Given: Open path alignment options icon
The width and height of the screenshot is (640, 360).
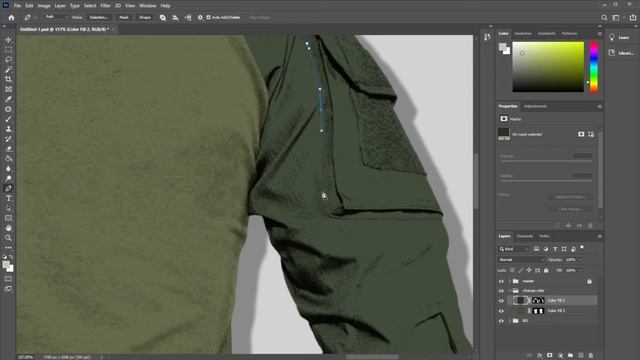Looking at the screenshot, I should click(175, 18).
